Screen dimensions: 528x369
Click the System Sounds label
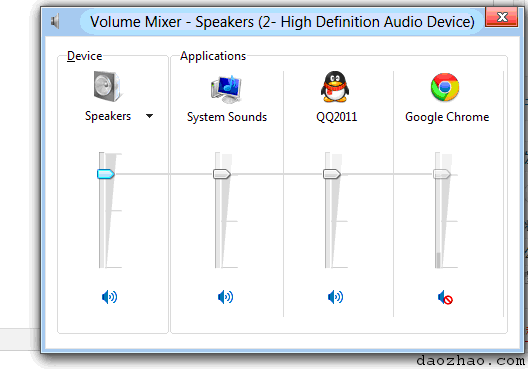pyautogui.click(x=227, y=117)
